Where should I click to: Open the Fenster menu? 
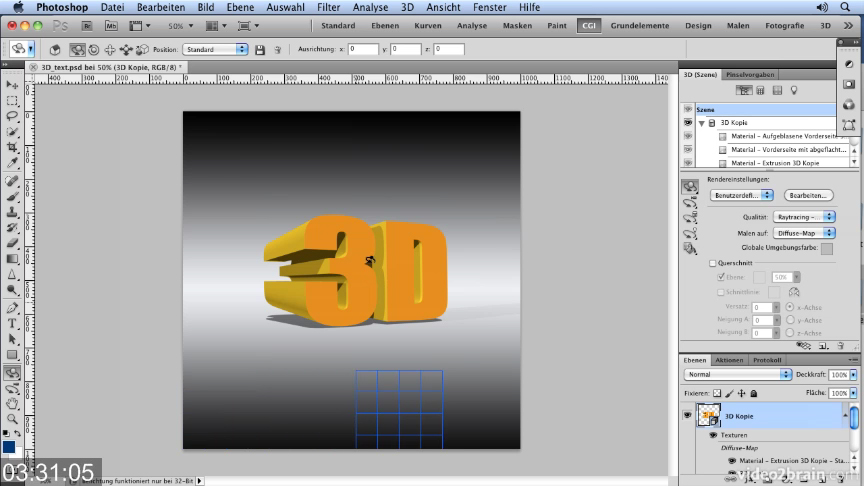pos(489,7)
